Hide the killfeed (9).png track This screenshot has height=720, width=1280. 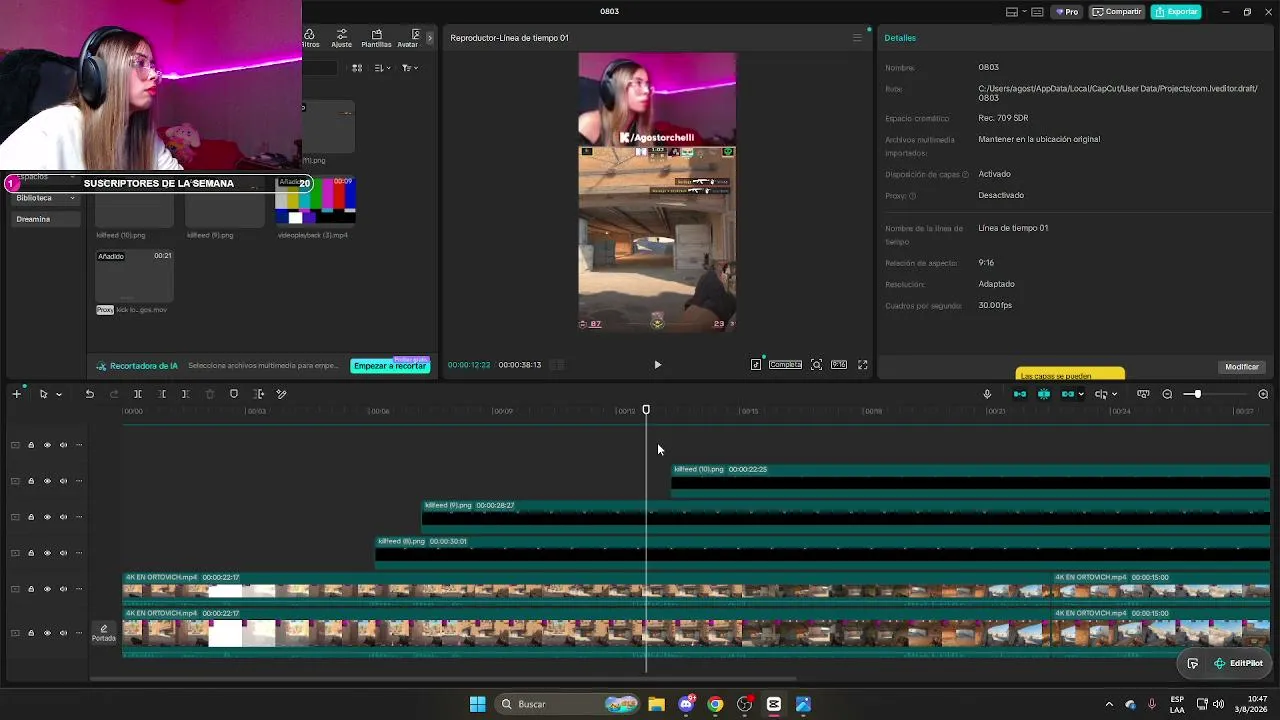tap(47, 517)
